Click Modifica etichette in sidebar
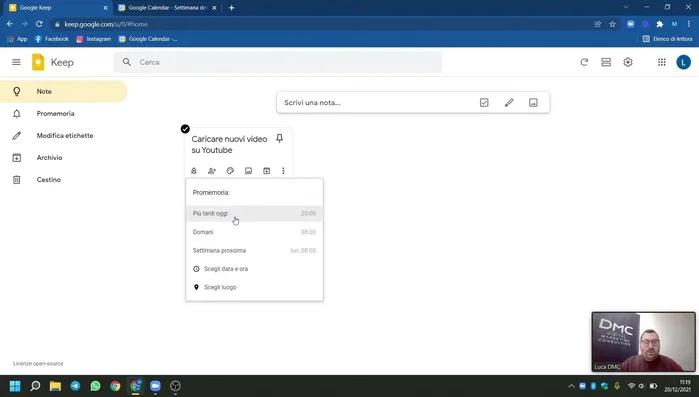 [63, 135]
